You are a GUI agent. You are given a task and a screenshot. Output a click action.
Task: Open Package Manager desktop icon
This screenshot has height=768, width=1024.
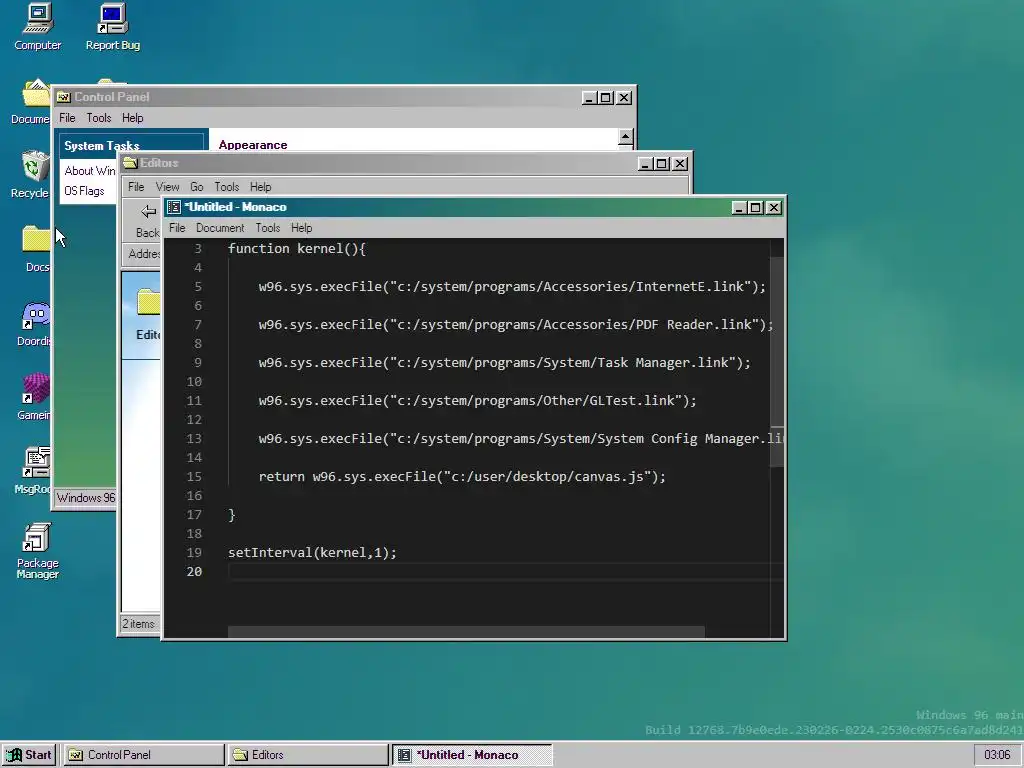pos(37,550)
